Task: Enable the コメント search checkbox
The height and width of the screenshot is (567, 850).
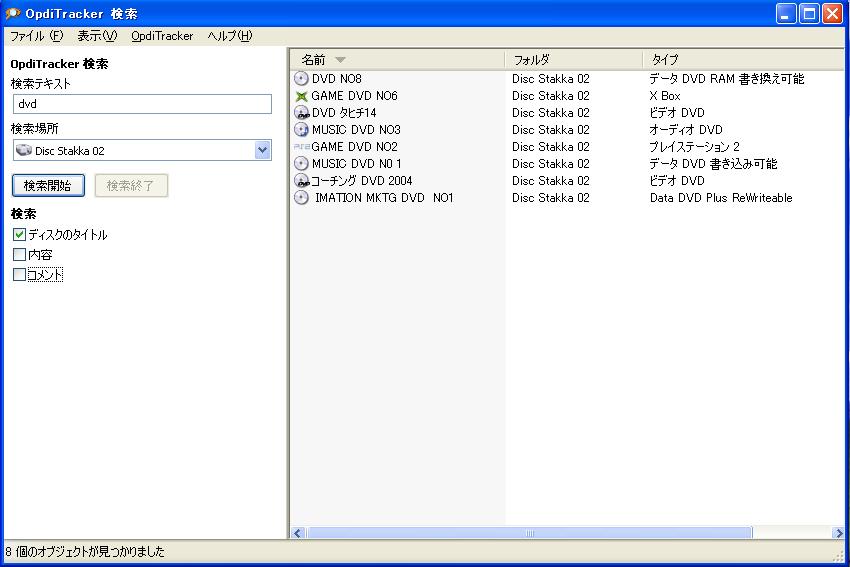Action: (x=20, y=275)
